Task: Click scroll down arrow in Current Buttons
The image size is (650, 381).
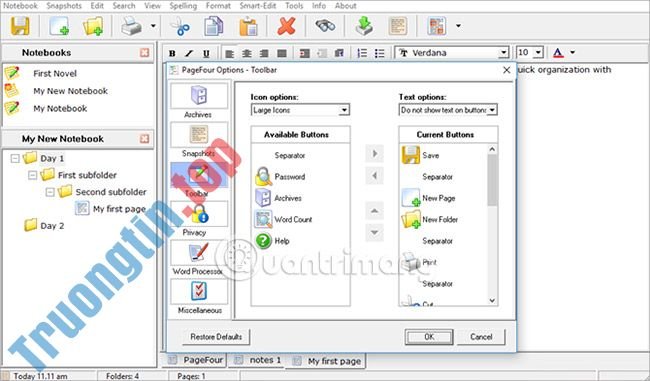Action: click(492, 301)
